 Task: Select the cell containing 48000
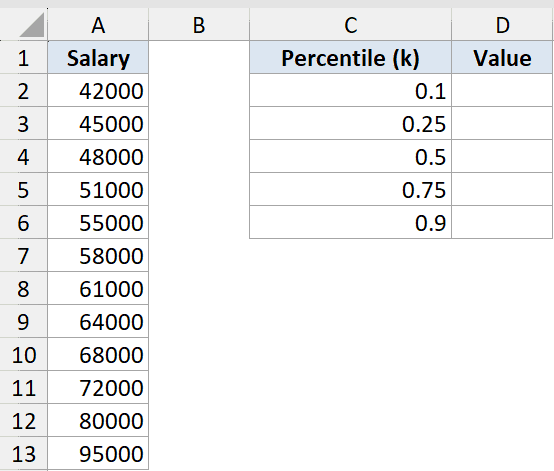tap(98, 157)
